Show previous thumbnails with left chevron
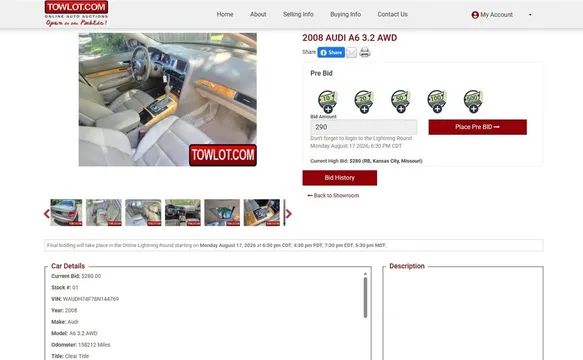 click(46, 213)
